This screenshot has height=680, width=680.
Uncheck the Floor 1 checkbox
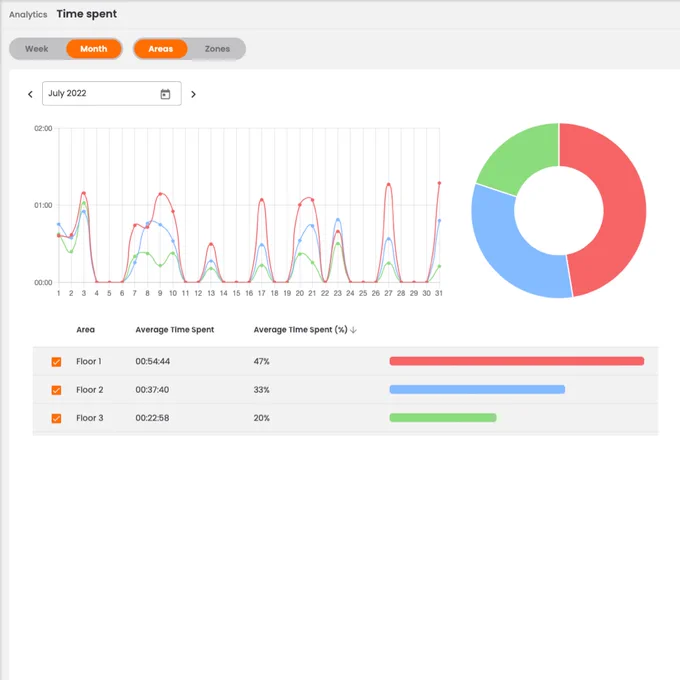(56, 362)
